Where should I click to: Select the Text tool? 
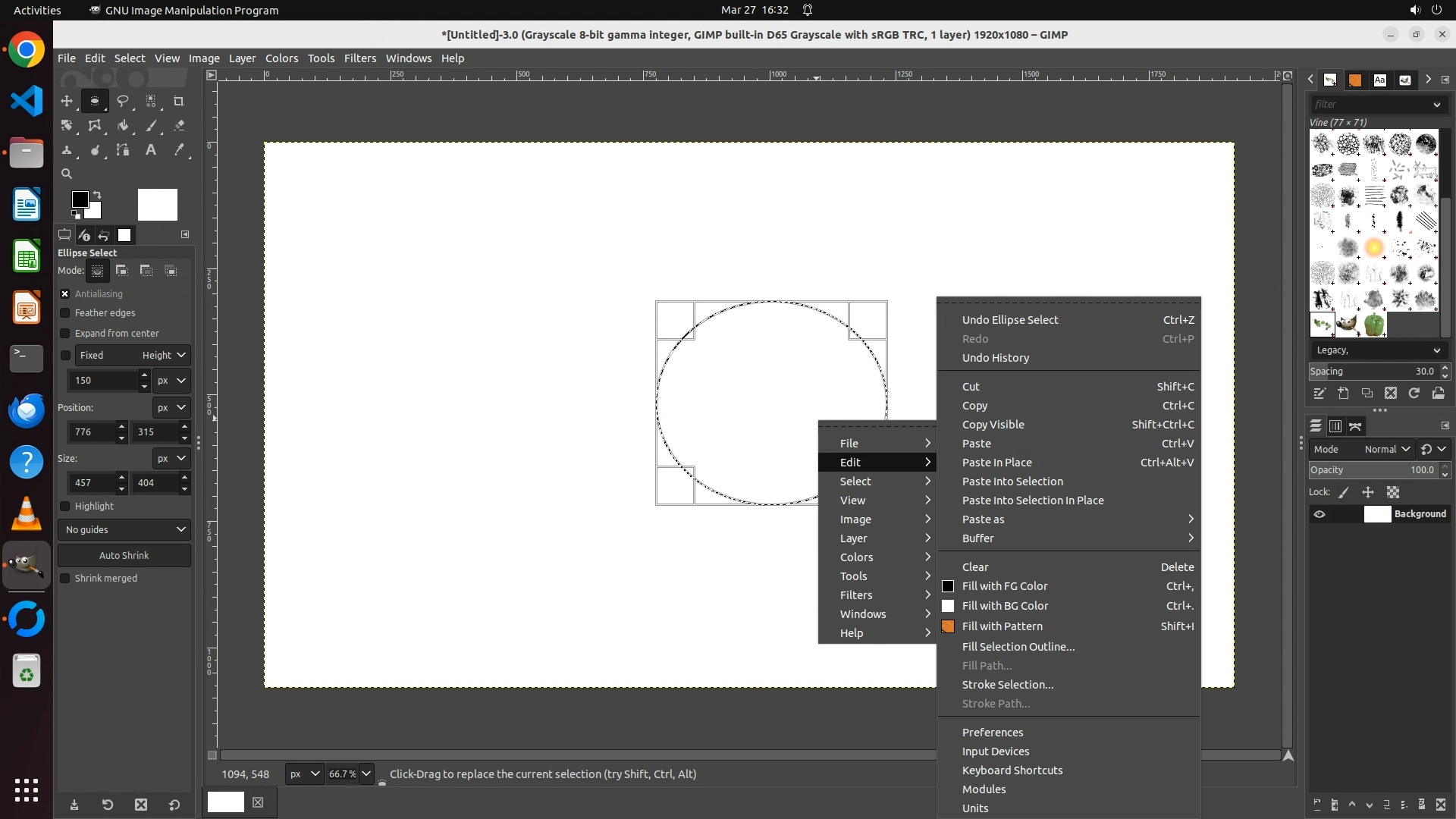tap(151, 150)
